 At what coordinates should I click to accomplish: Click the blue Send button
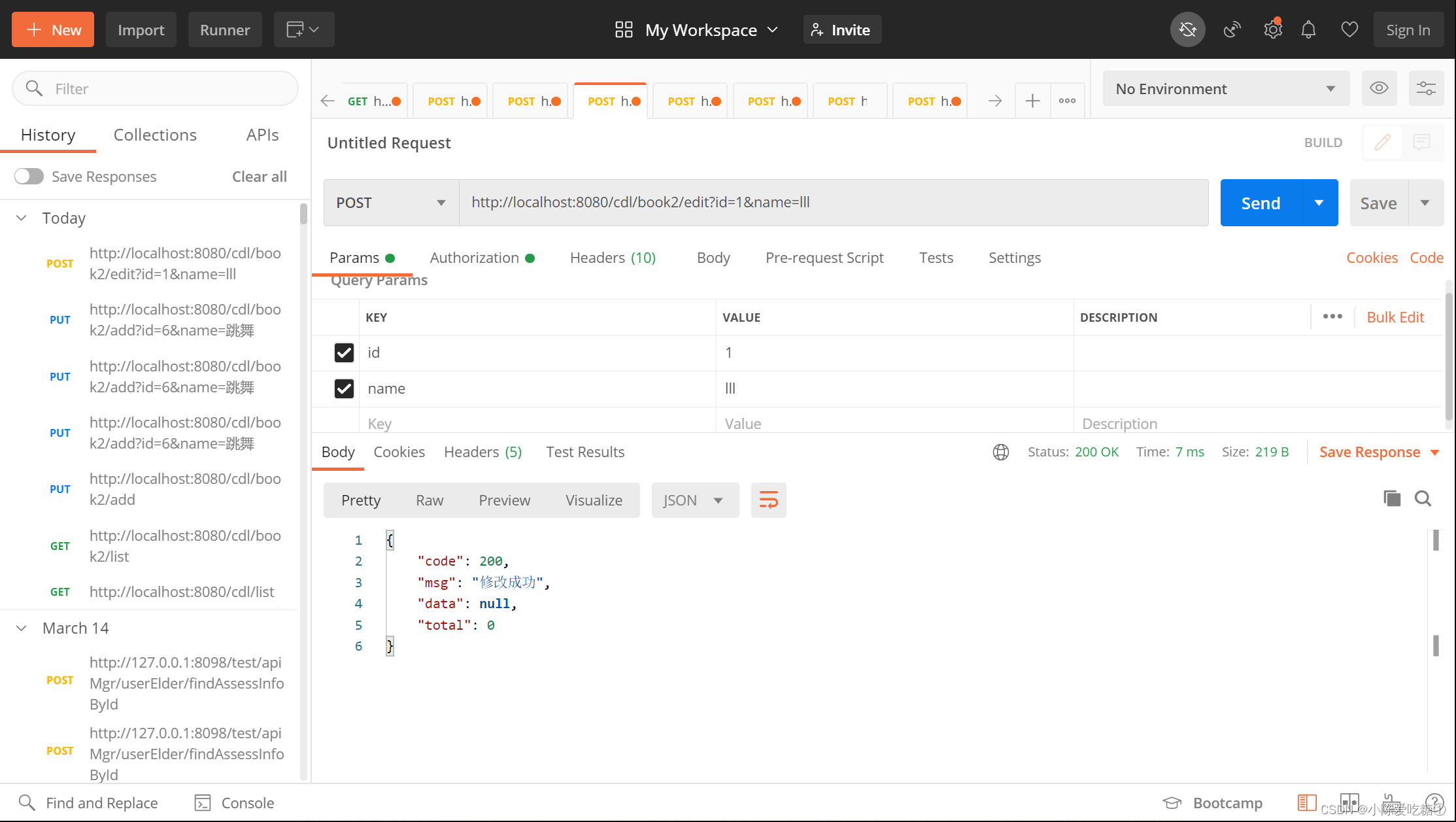click(1261, 203)
